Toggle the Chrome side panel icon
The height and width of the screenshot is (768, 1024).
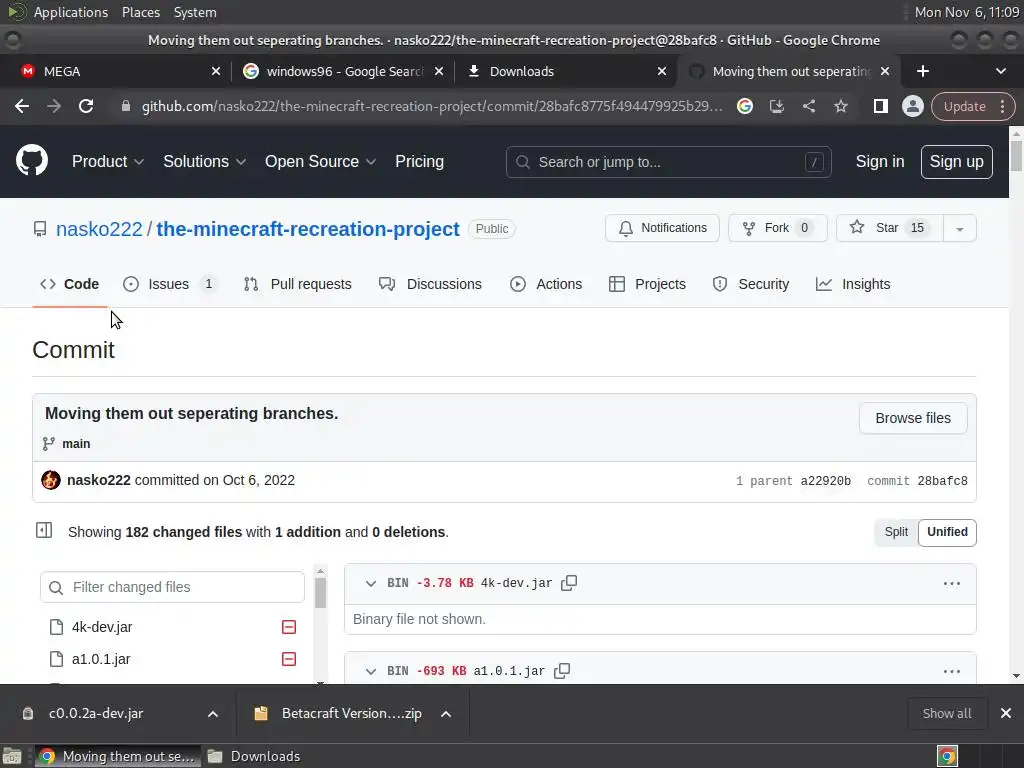point(880,106)
